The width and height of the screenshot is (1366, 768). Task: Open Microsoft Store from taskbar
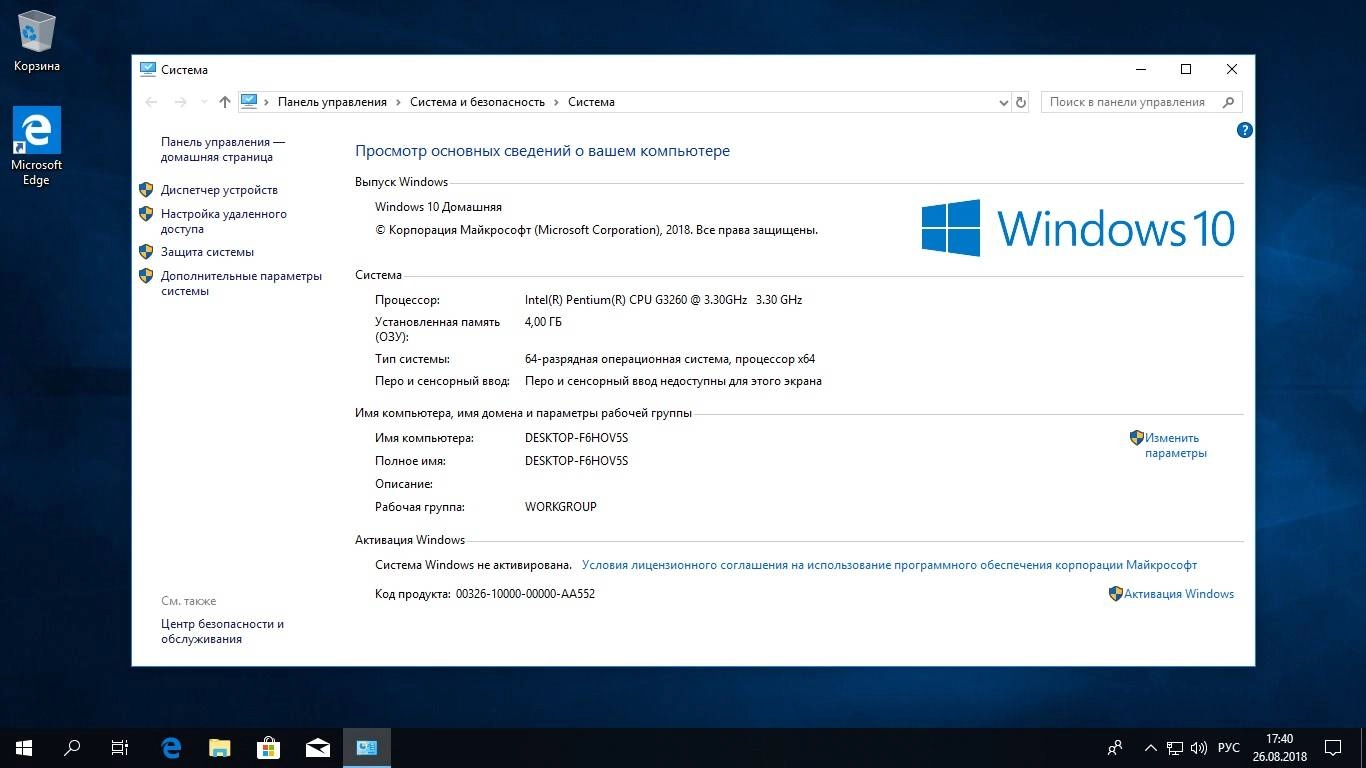coord(269,748)
